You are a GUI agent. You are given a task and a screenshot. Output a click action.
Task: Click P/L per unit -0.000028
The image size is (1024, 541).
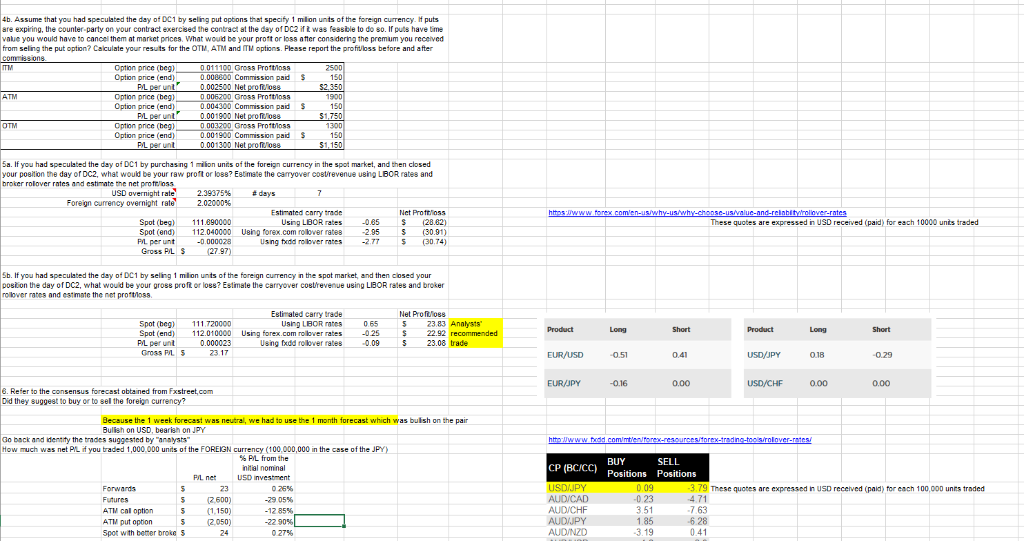coord(204,242)
